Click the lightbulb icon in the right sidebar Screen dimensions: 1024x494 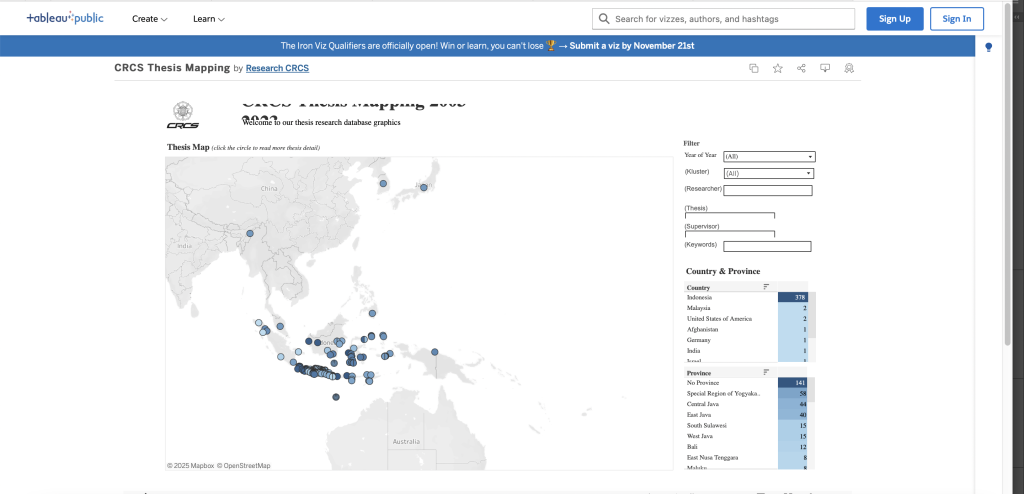(x=989, y=47)
